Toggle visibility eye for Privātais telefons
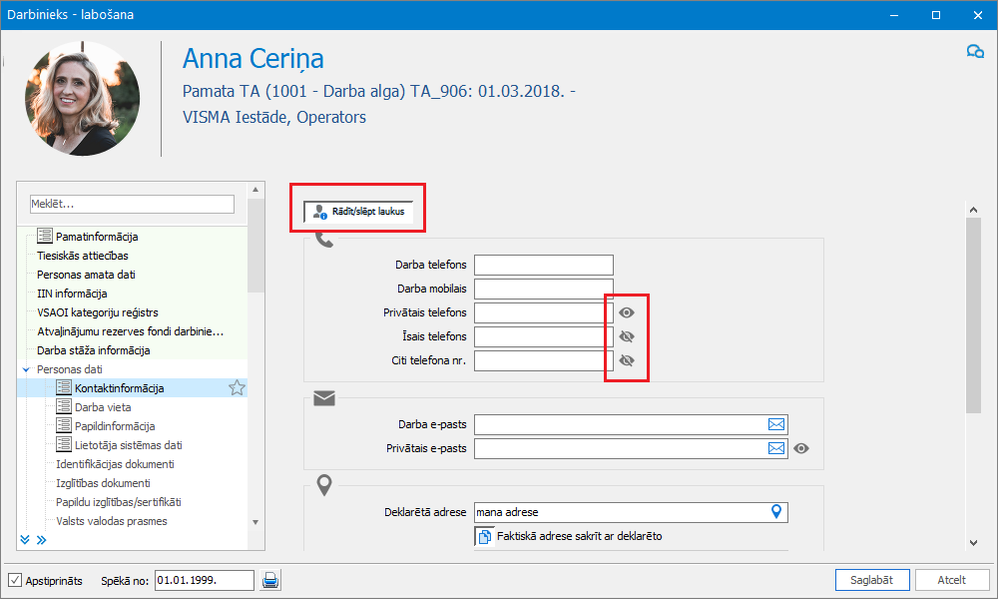 pyautogui.click(x=627, y=313)
